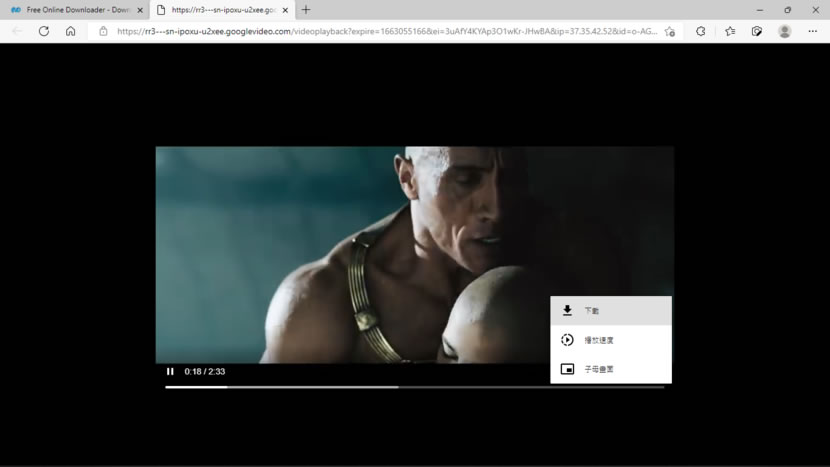Seek using the video progress bar
The image size is (830, 467).
tap(414, 387)
